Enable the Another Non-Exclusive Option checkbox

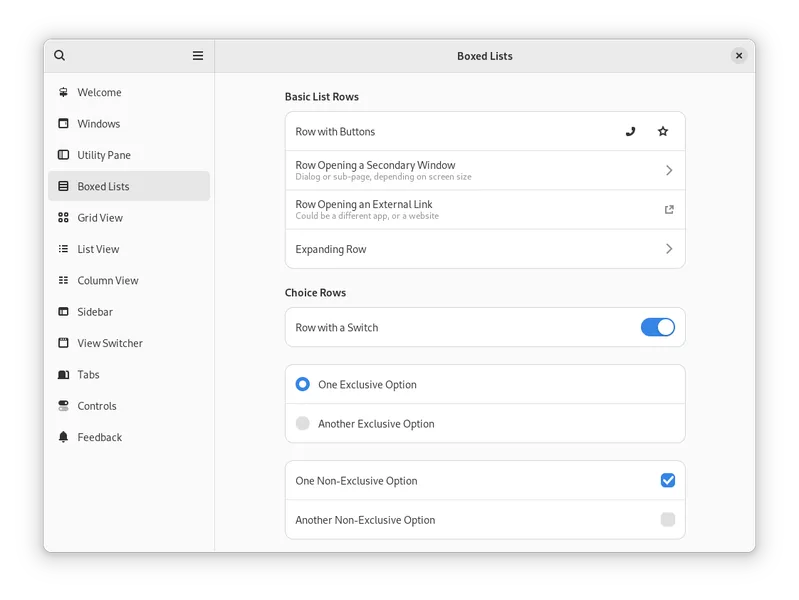tap(668, 520)
